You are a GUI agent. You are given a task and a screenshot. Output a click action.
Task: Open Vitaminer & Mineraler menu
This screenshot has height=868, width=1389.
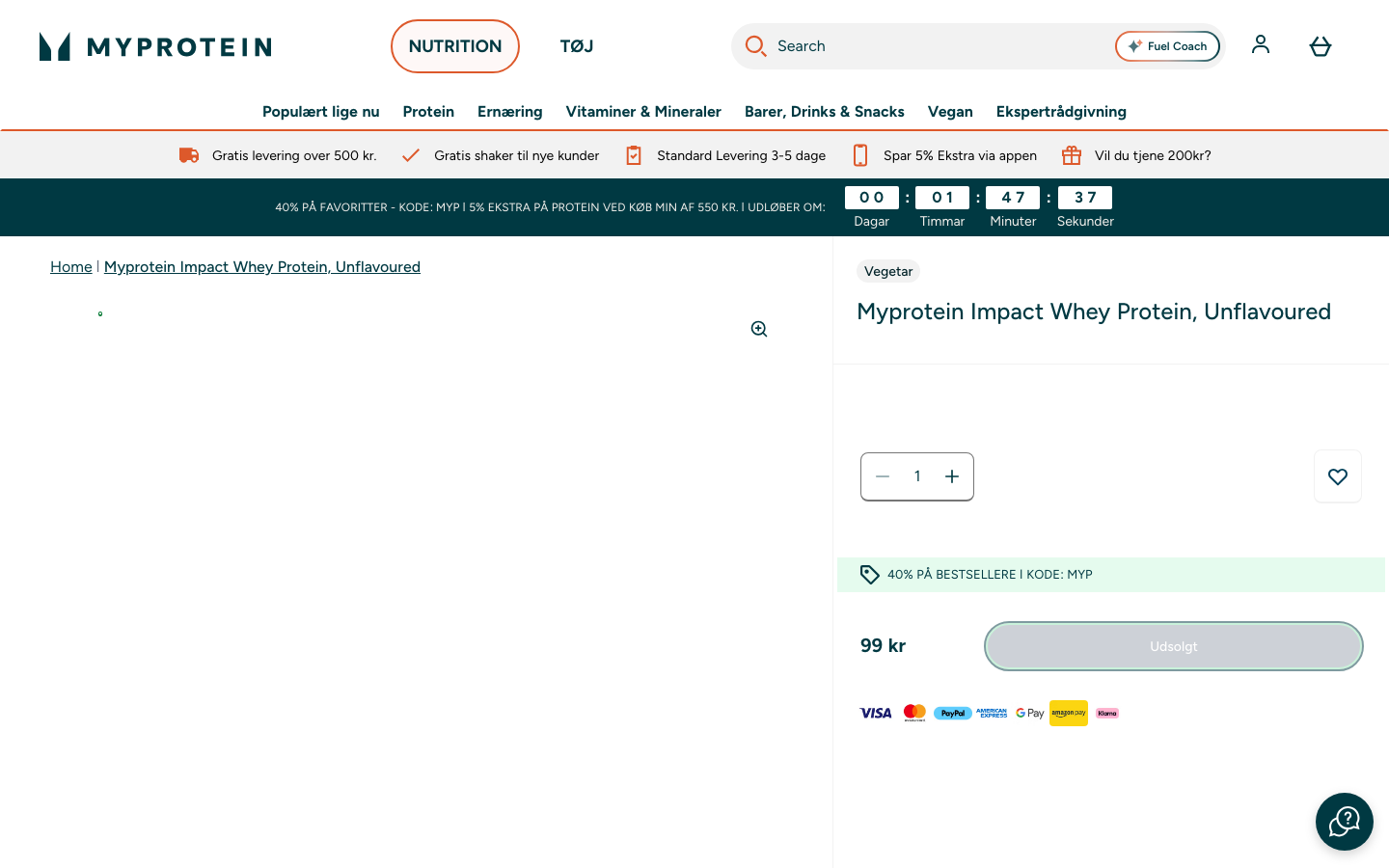(643, 112)
